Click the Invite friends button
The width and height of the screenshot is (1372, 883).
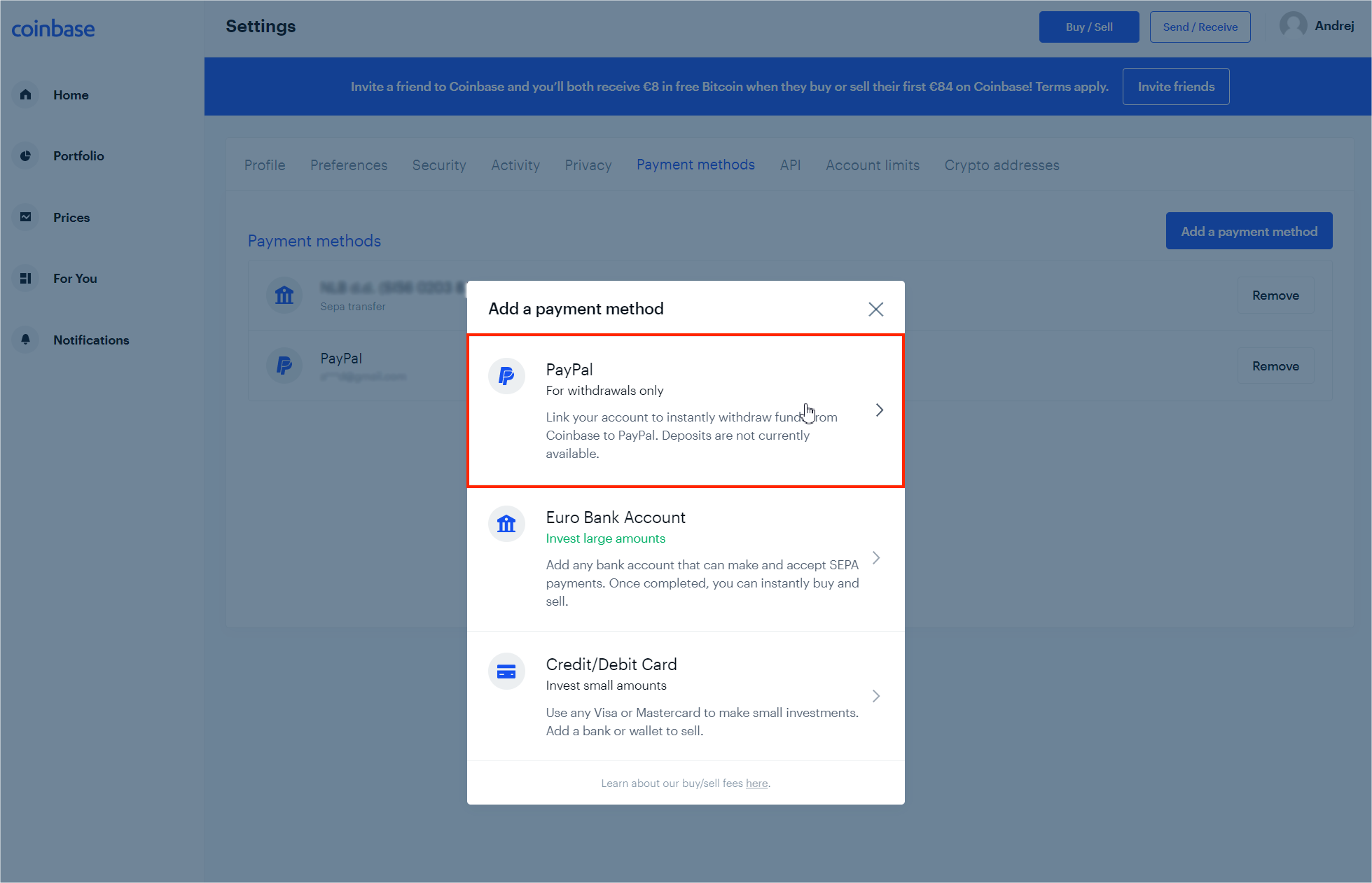(1176, 87)
